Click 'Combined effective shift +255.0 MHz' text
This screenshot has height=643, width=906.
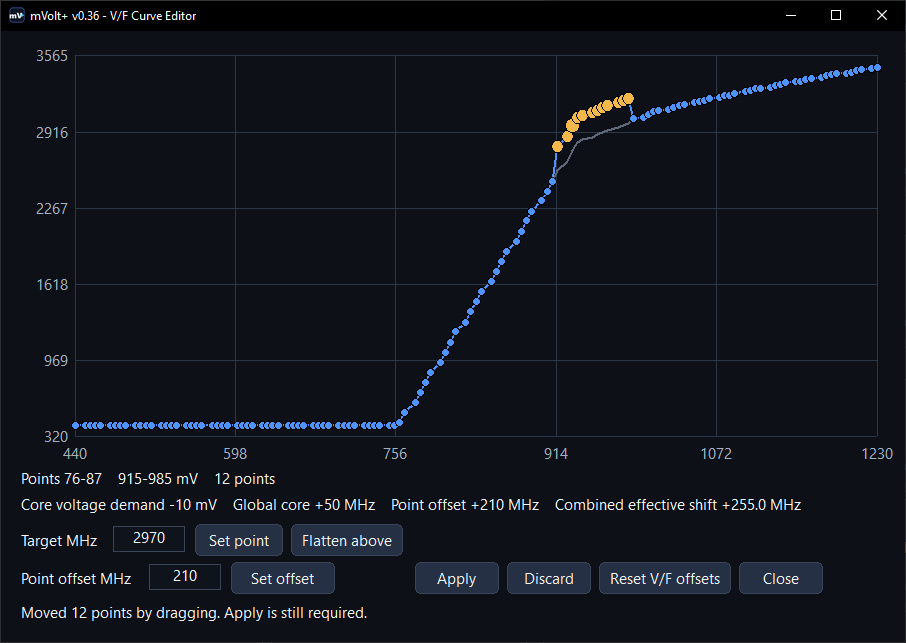[x=678, y=505]
